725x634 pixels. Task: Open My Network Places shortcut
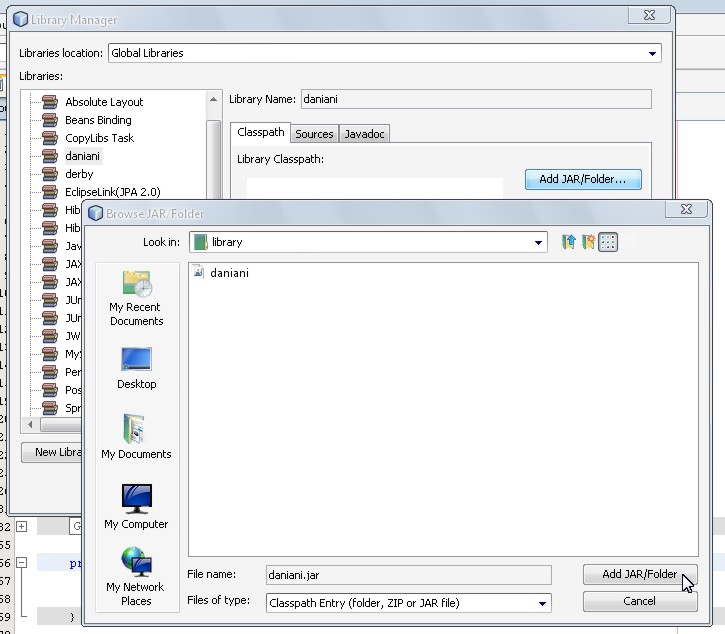136,577
